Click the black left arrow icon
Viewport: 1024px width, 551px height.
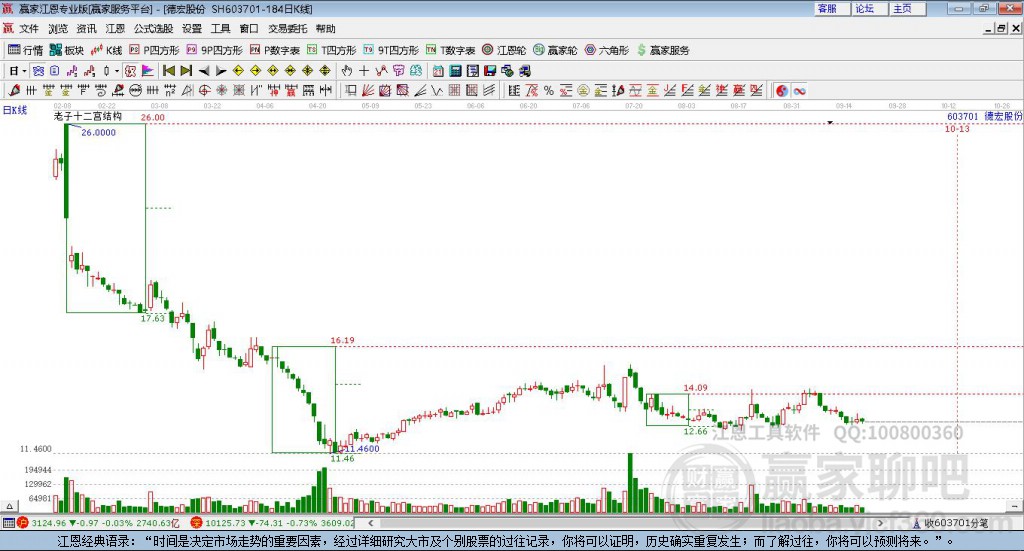[x=204, y=71]
